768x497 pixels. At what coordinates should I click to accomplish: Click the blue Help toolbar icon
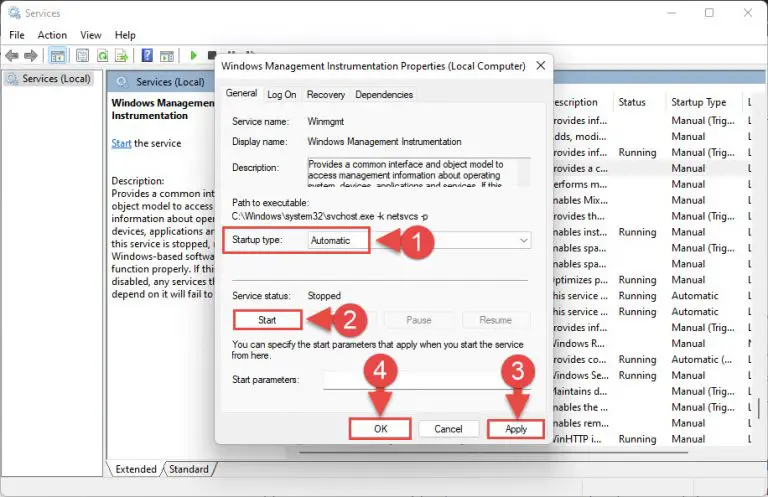click(147, 56)
